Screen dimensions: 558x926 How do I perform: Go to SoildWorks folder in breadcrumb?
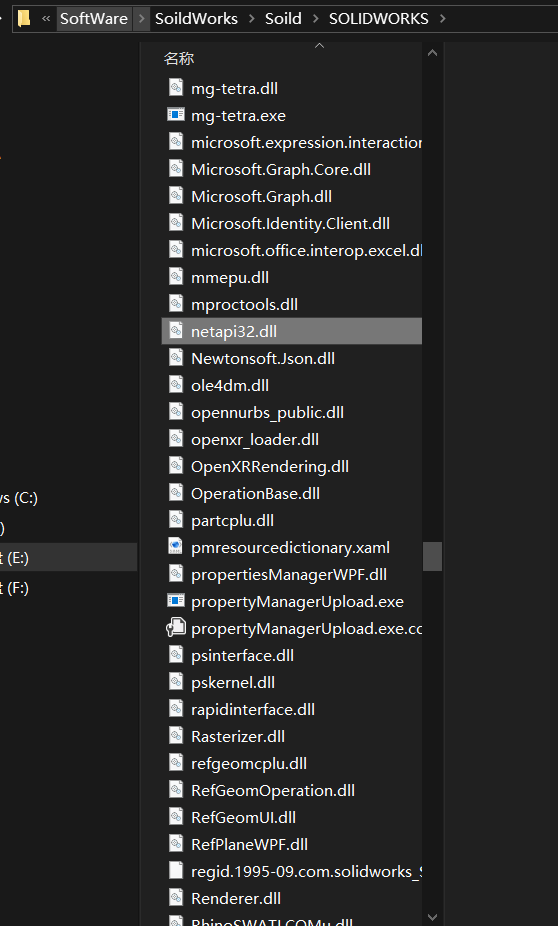point(196,19)
